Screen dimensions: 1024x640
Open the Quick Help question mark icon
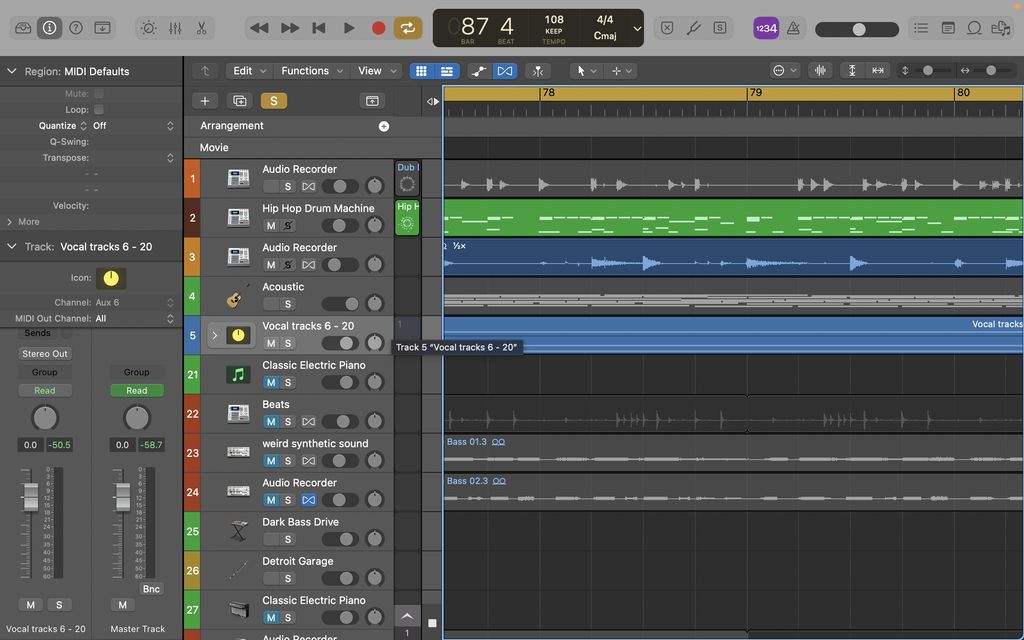pyautogui.click(x=75, y=28)
